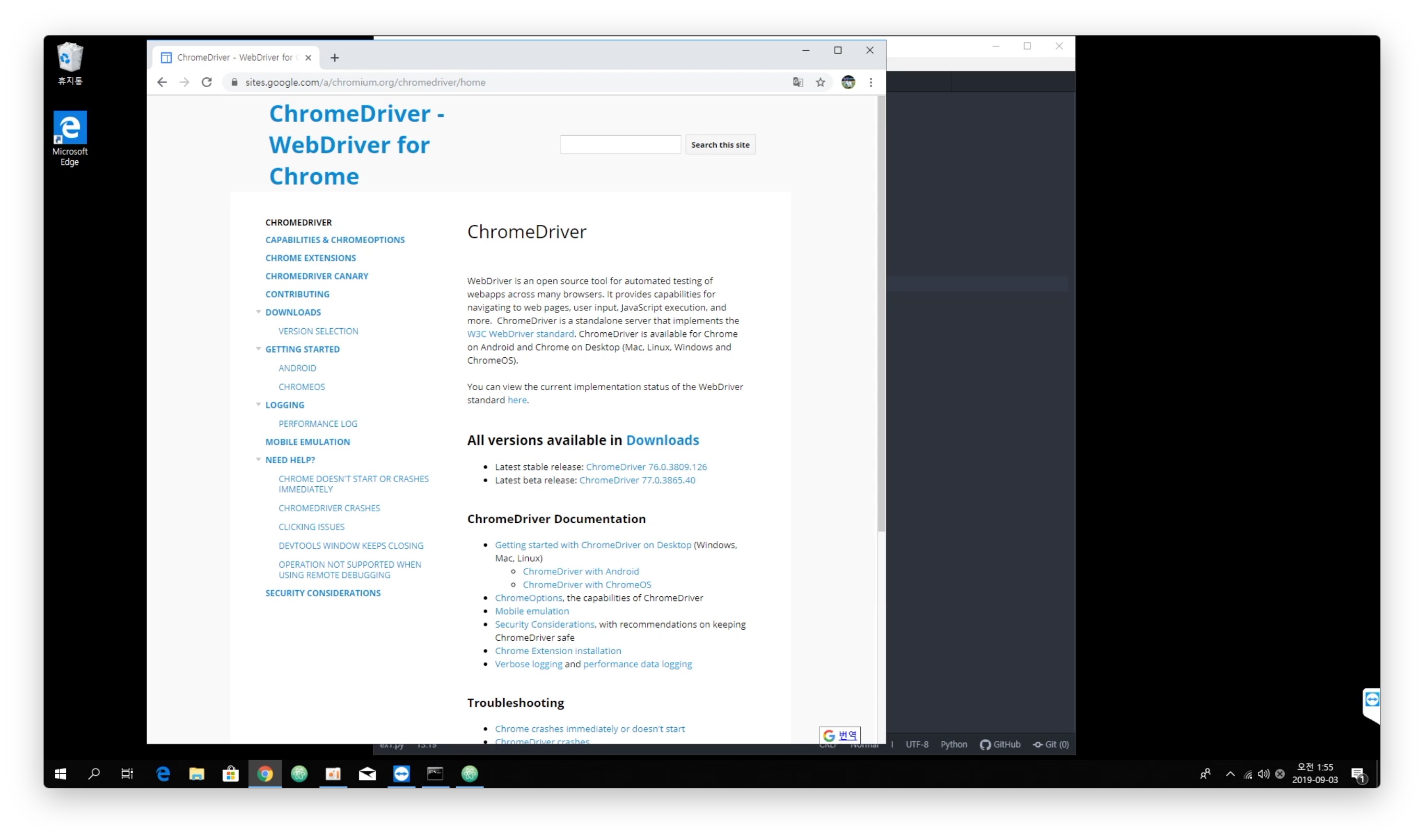Close the ChromeDriver tab
The height and width of the screenshot is (840, 1424).
tap(308, 58)
